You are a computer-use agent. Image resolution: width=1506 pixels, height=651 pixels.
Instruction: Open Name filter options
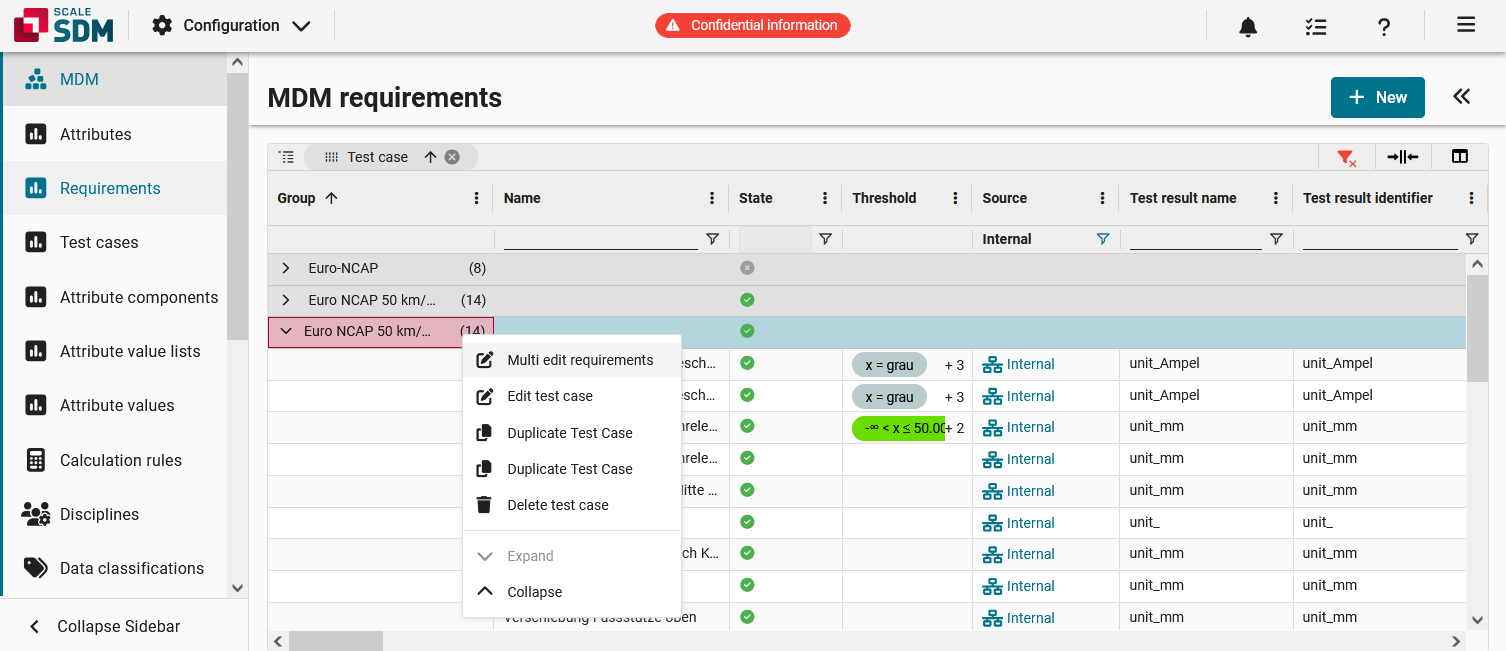pyautogui.click(x=712, y=239)
